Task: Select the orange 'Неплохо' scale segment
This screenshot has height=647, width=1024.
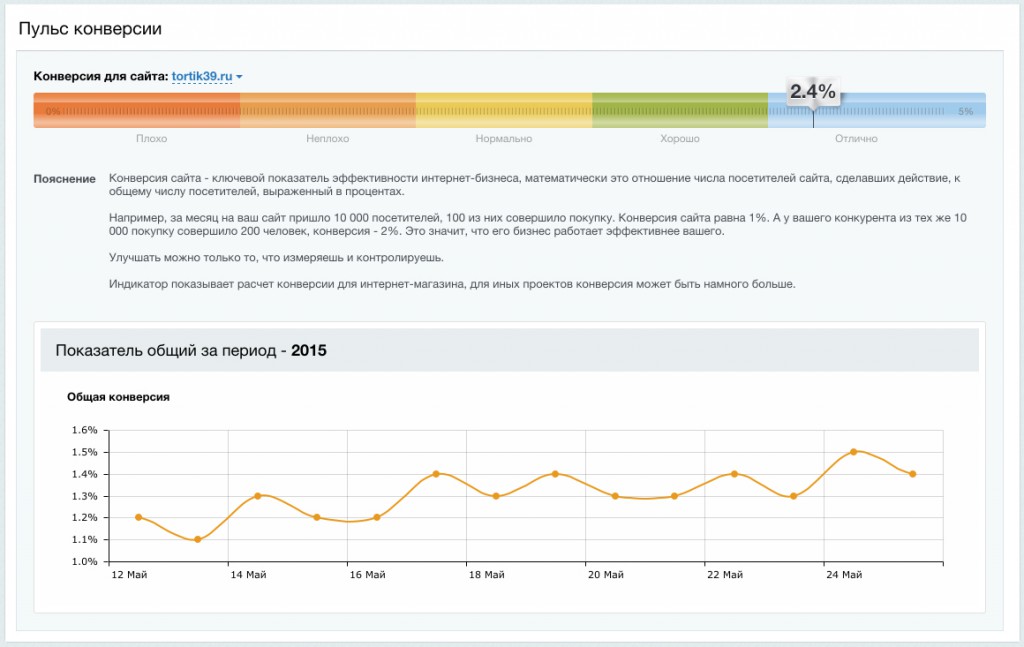Action: click(x=328, y=111)
